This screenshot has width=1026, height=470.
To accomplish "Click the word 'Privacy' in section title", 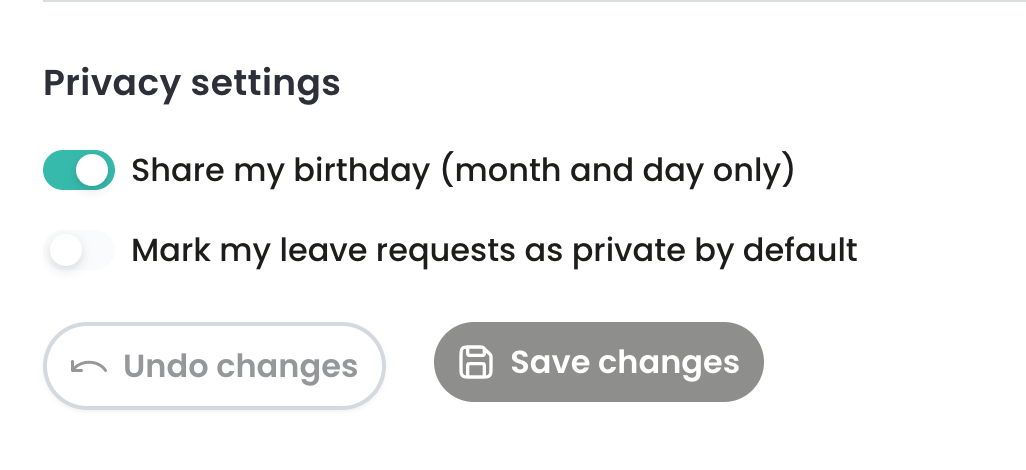I will coord(112,84).
